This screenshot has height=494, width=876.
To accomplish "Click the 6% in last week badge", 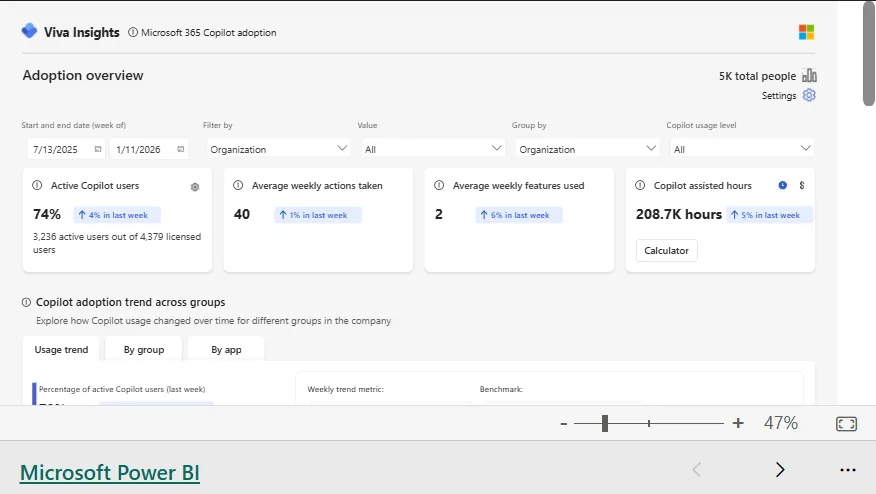I will pos(518,215).
